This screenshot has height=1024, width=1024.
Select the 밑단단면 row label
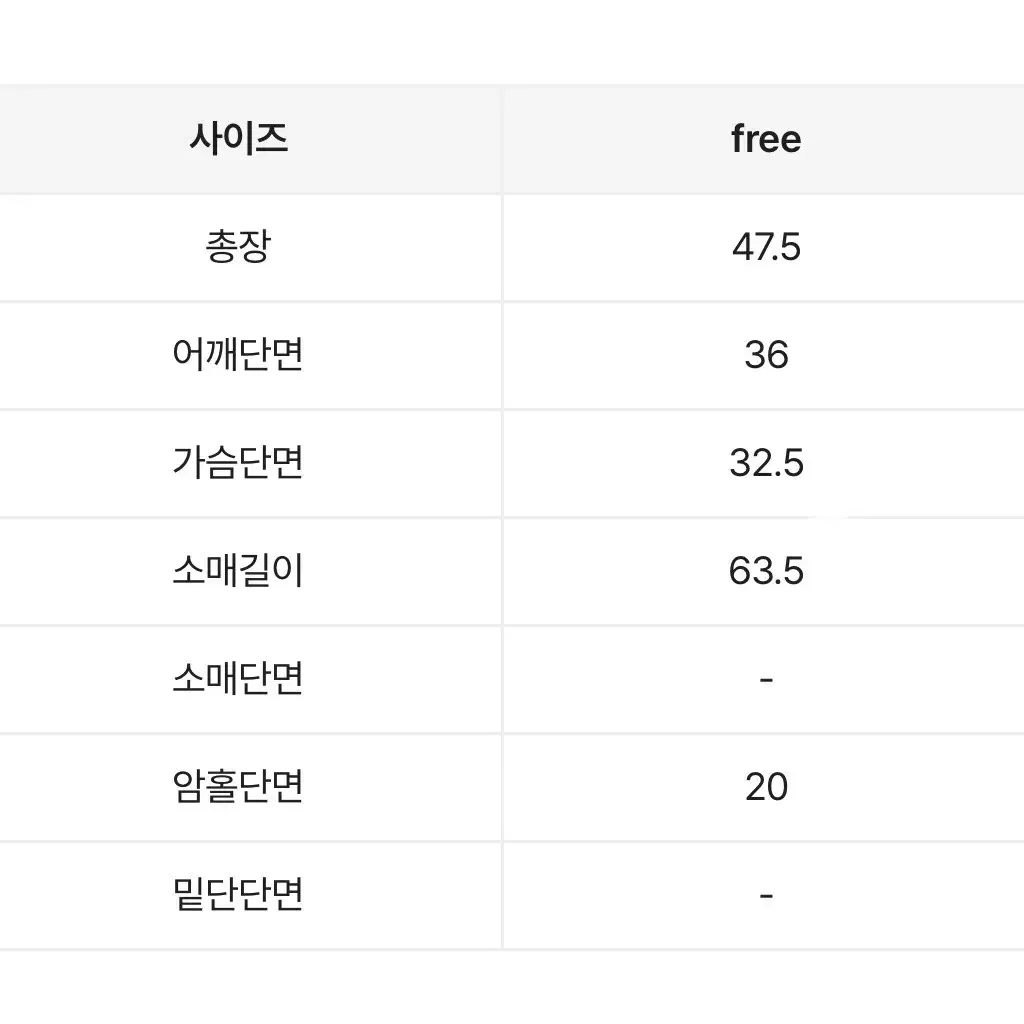tap(238, 893)
